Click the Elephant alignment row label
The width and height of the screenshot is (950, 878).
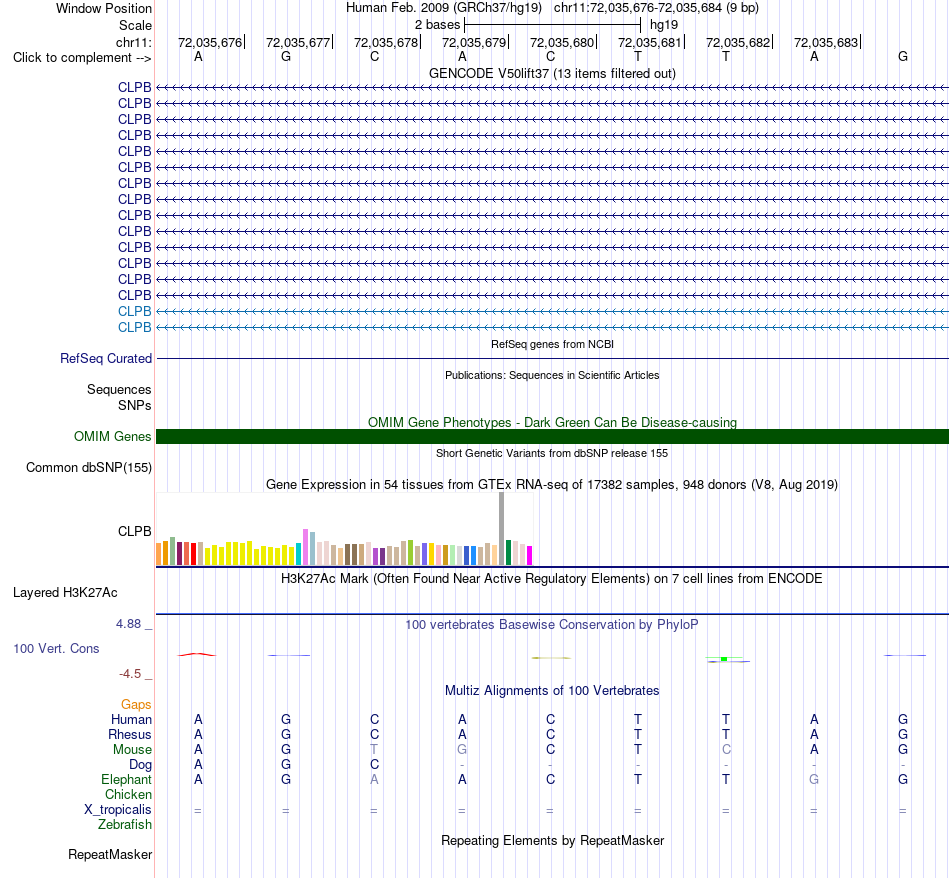point(126,779)
